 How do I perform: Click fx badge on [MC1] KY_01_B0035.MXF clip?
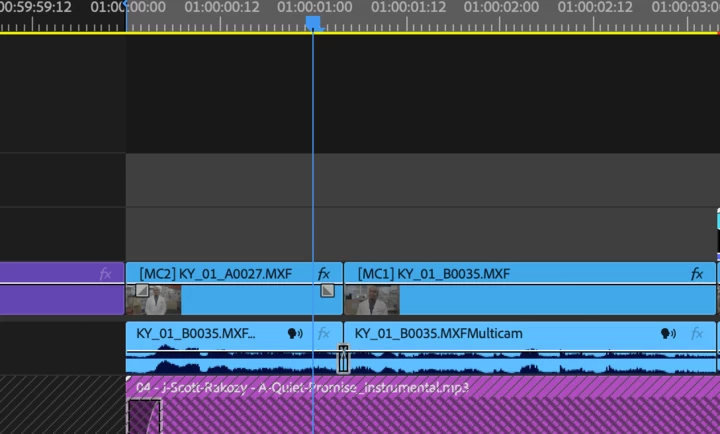tap(697, 274)
